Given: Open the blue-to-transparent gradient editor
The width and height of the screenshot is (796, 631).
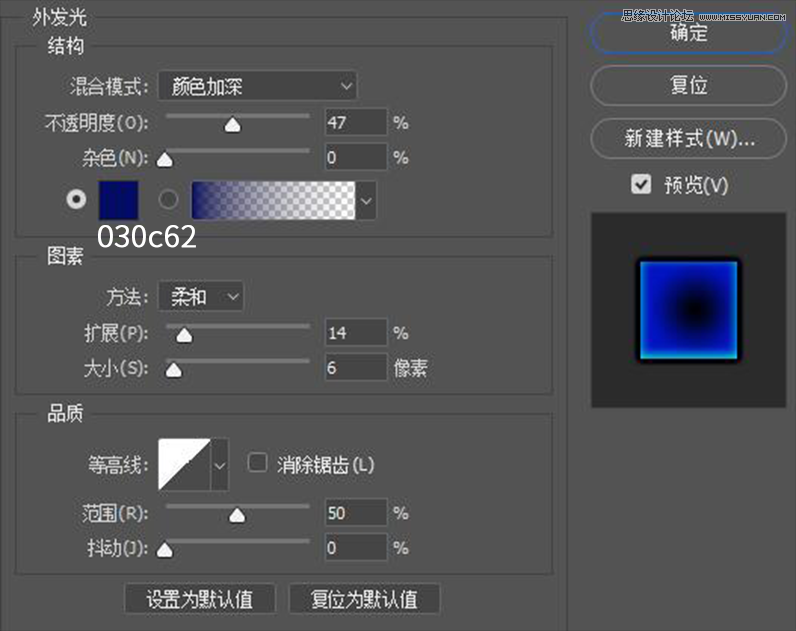Looking at the screenshot, I should pos(273,200).
